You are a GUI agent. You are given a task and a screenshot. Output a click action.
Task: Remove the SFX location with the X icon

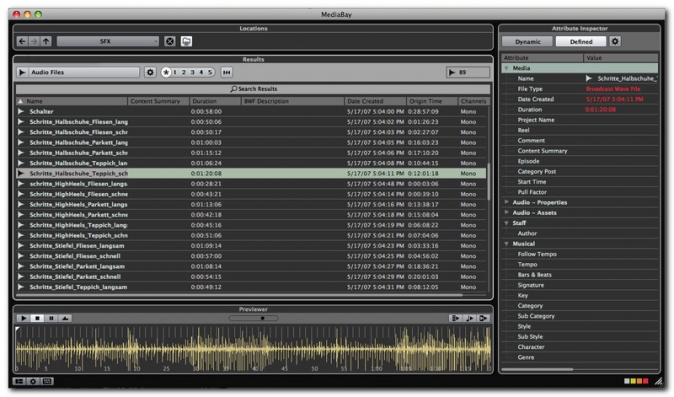[170, 41]
